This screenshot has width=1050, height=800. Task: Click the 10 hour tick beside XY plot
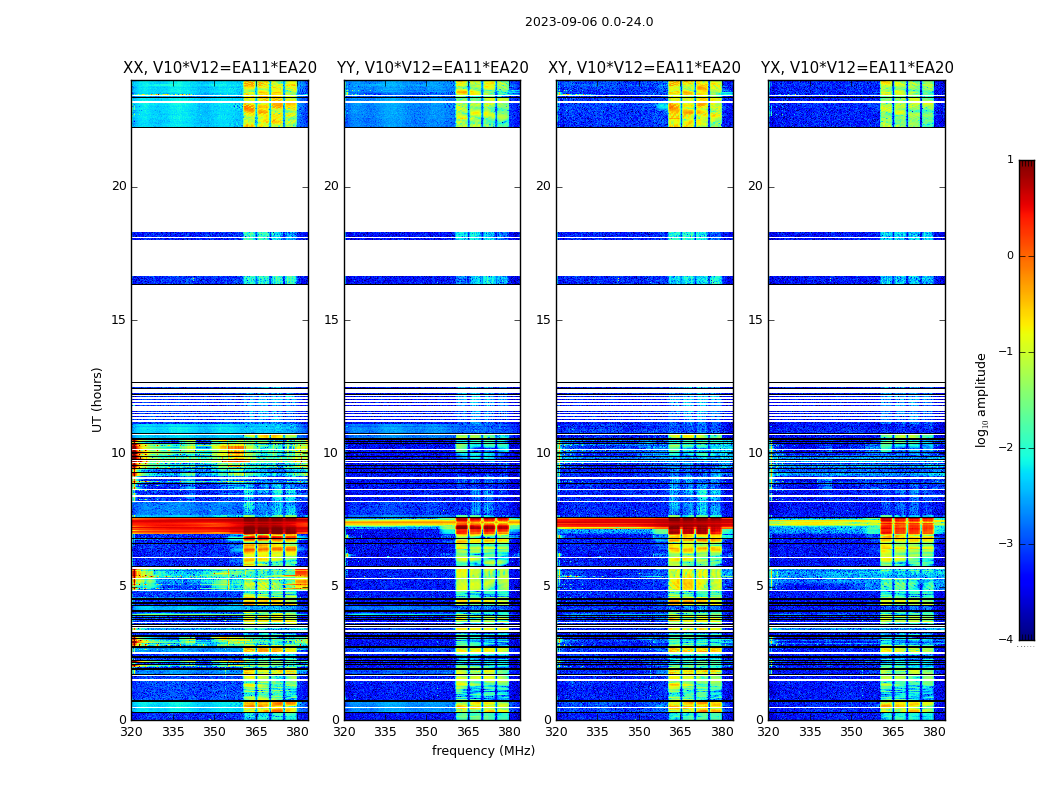(543, 453)
